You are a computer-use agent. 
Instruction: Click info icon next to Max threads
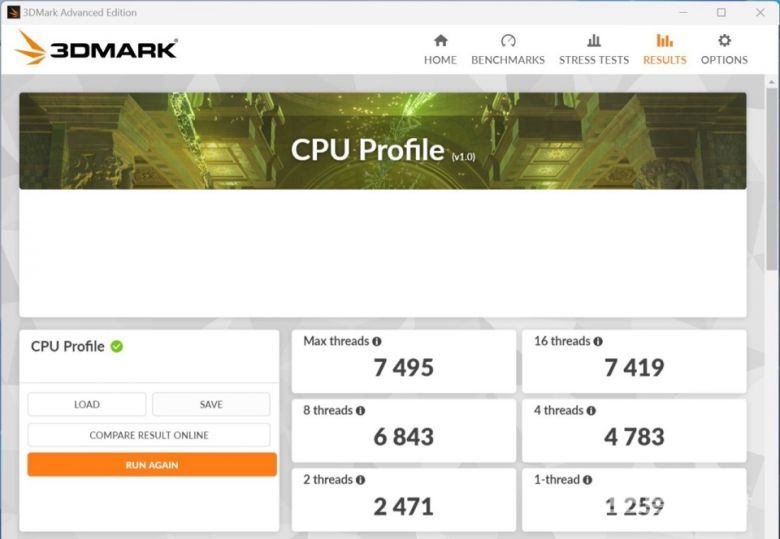click(377, 342)
